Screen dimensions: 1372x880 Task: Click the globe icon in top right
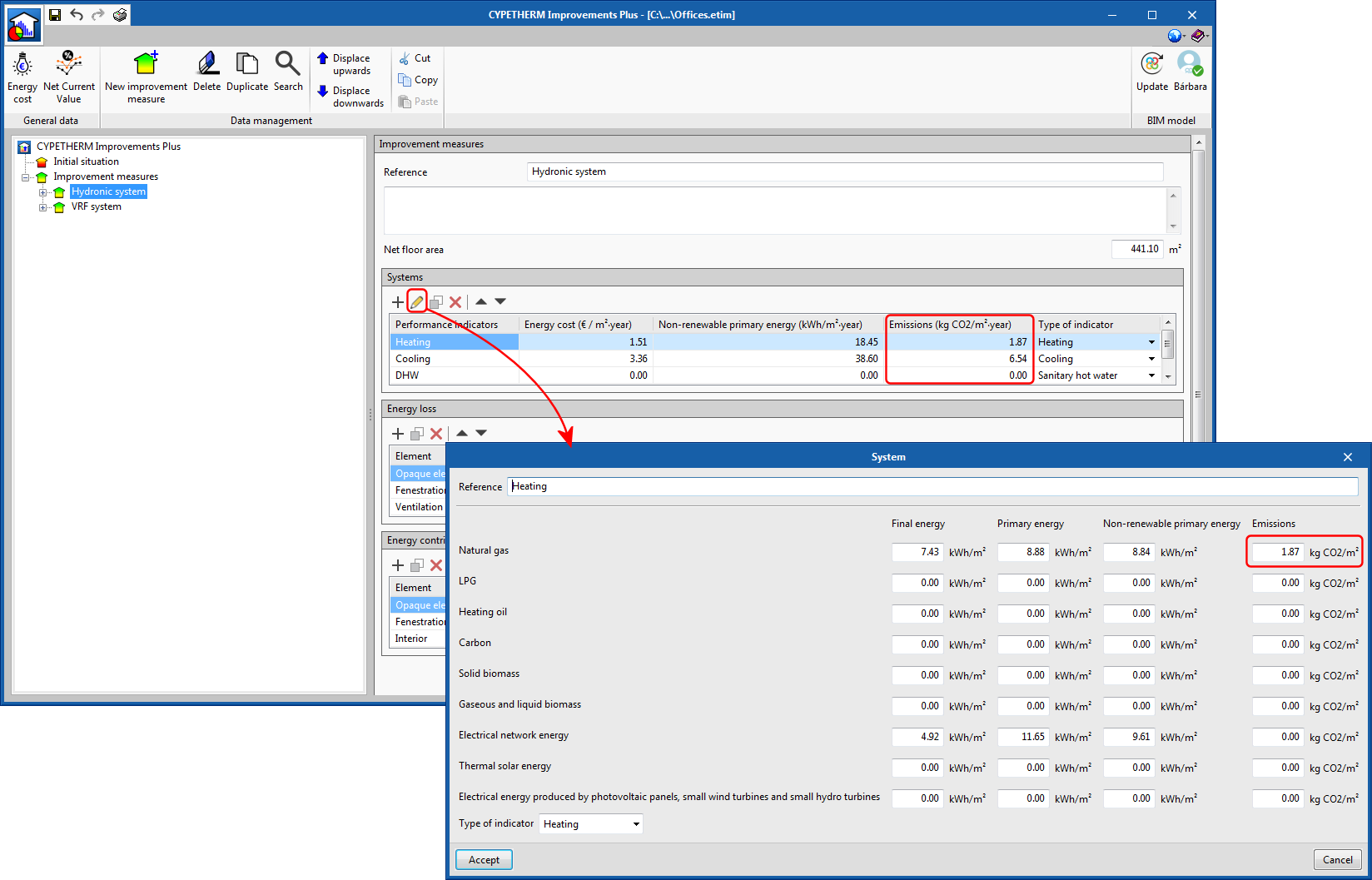1175,36
